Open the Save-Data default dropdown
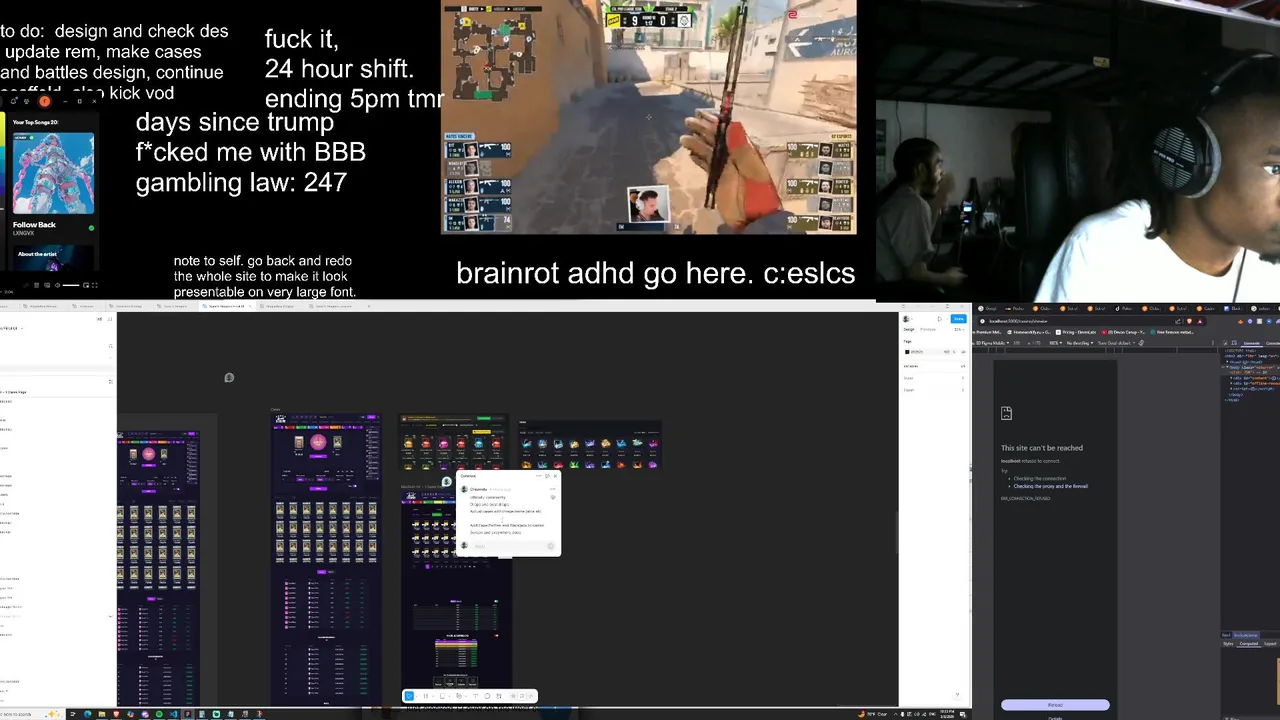The width and height of the screenshot is (1280, 720). [x=1116, y=343]
